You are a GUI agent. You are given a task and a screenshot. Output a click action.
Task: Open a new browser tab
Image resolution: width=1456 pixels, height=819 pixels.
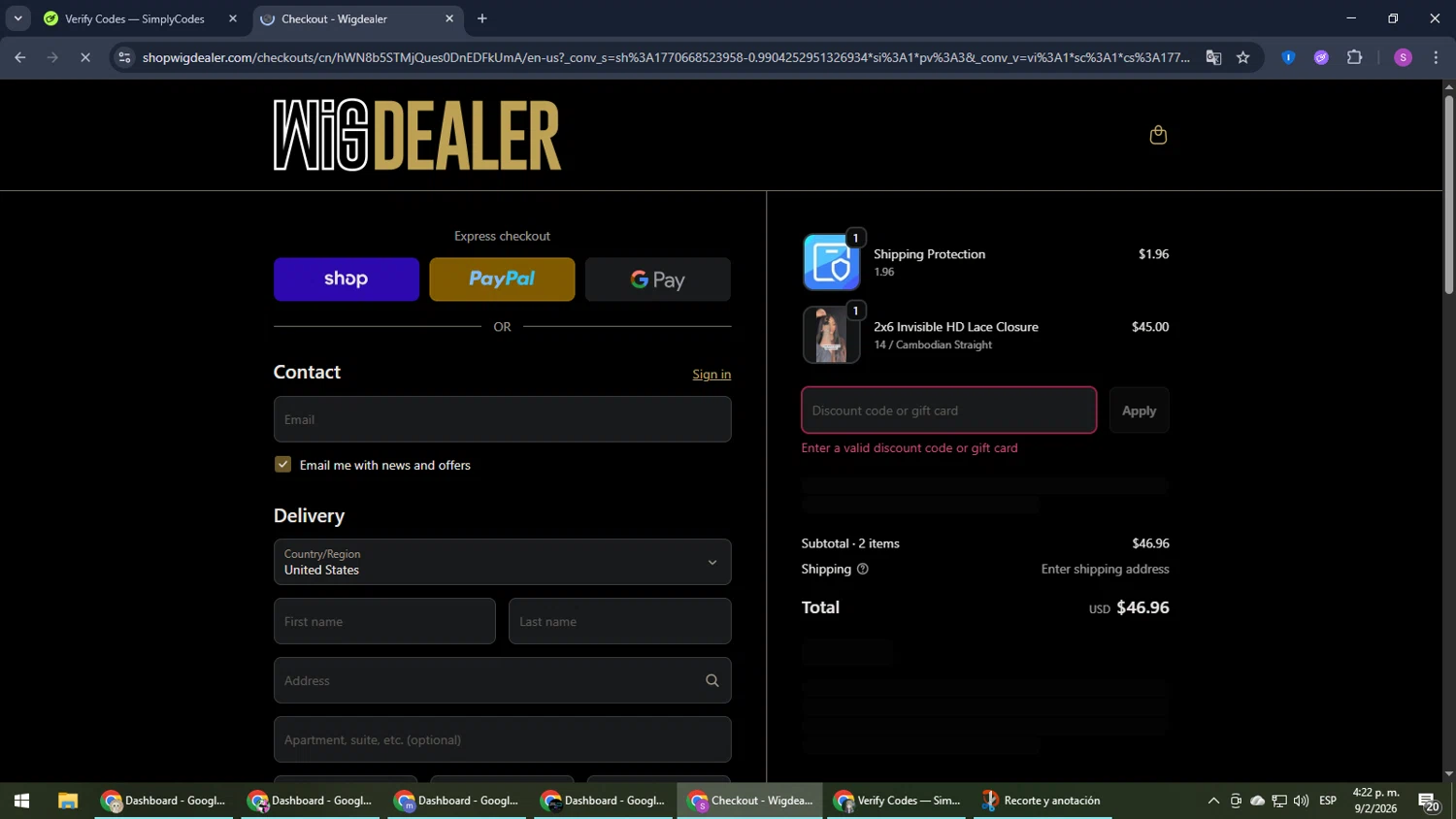pyautogui.click(x=481, y=18)
